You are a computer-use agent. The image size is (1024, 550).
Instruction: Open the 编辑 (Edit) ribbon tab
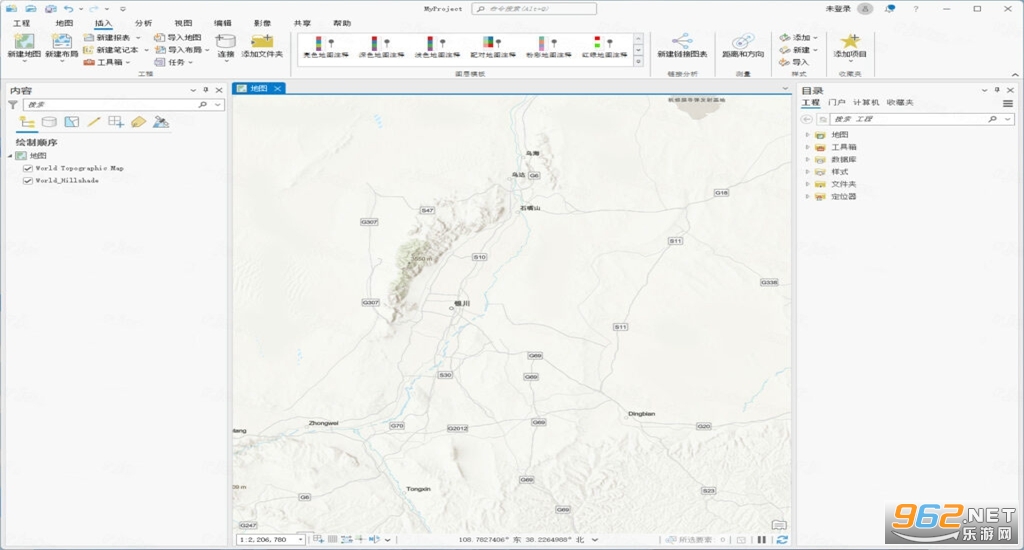pos(223,23)
